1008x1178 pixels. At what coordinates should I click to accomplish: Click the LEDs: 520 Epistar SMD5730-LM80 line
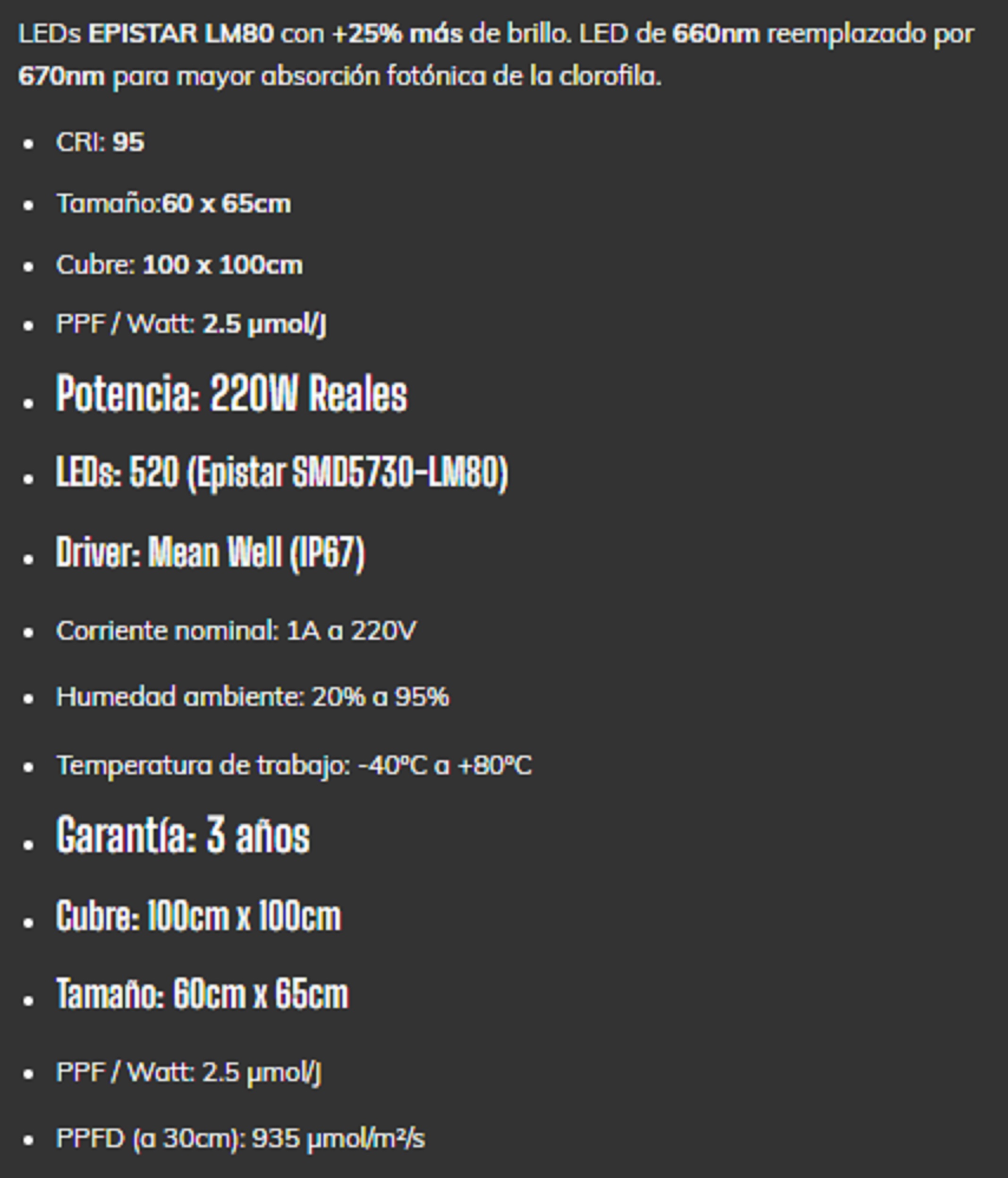click(281, 473)
